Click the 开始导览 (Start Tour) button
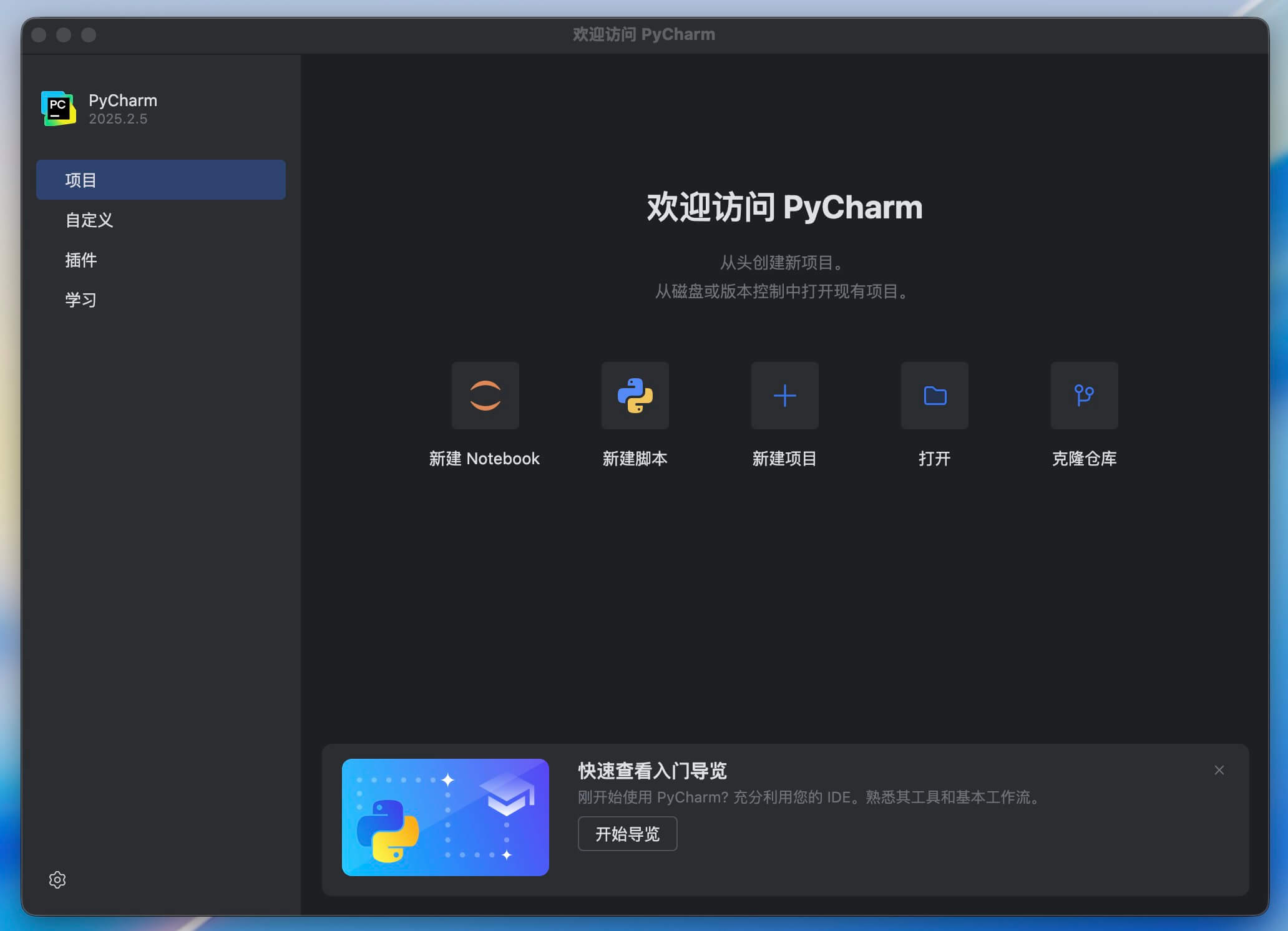1288x931 pixels. (627, 834)
